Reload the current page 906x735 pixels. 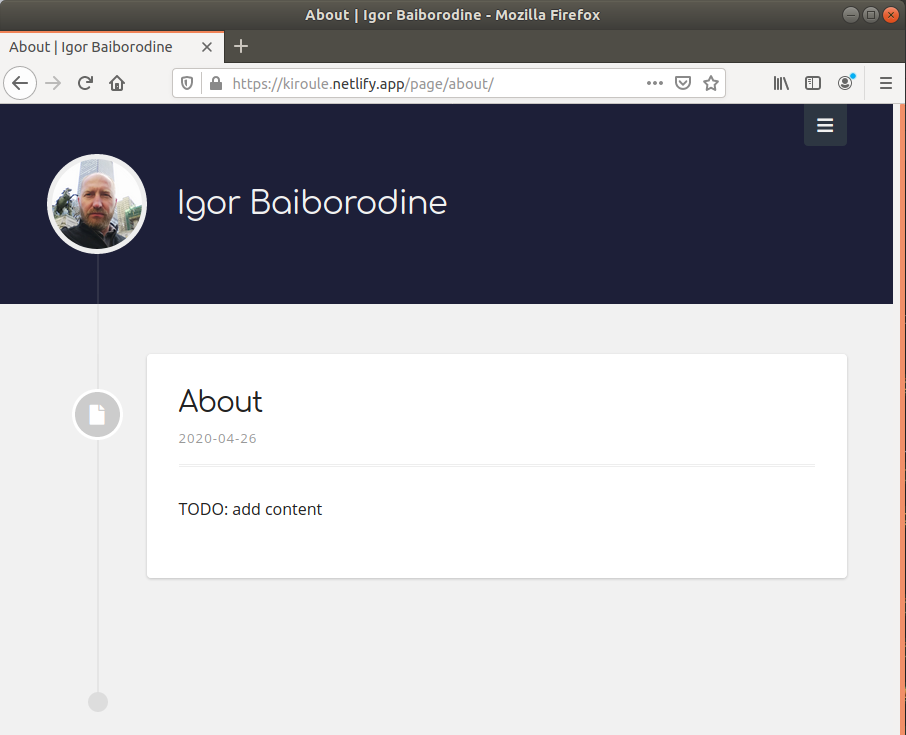pos(86,83)
